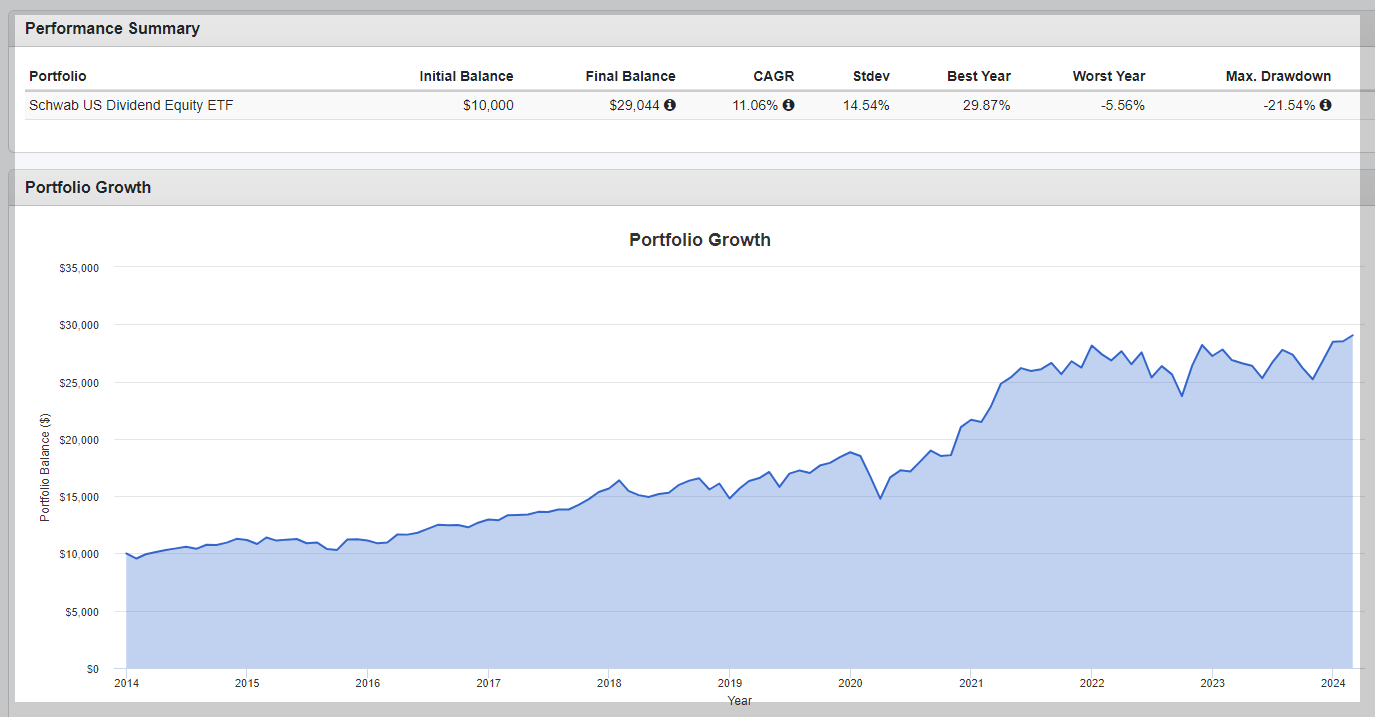Click the $10,000 y-axis label
Viewport: 1375px width, 717px height.
[x=78, y=554]
